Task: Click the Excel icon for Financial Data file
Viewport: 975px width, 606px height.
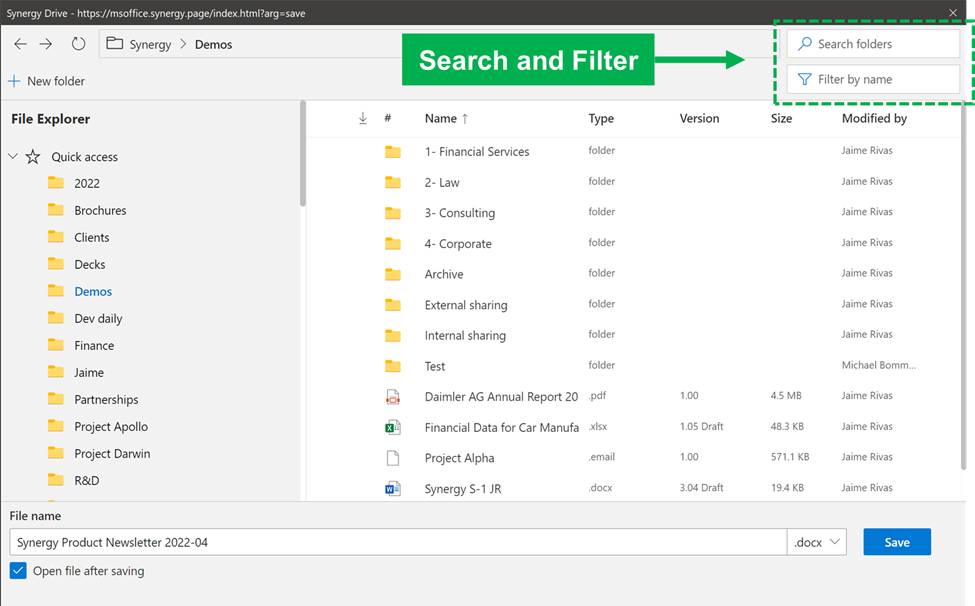Action: click(392, 427)
